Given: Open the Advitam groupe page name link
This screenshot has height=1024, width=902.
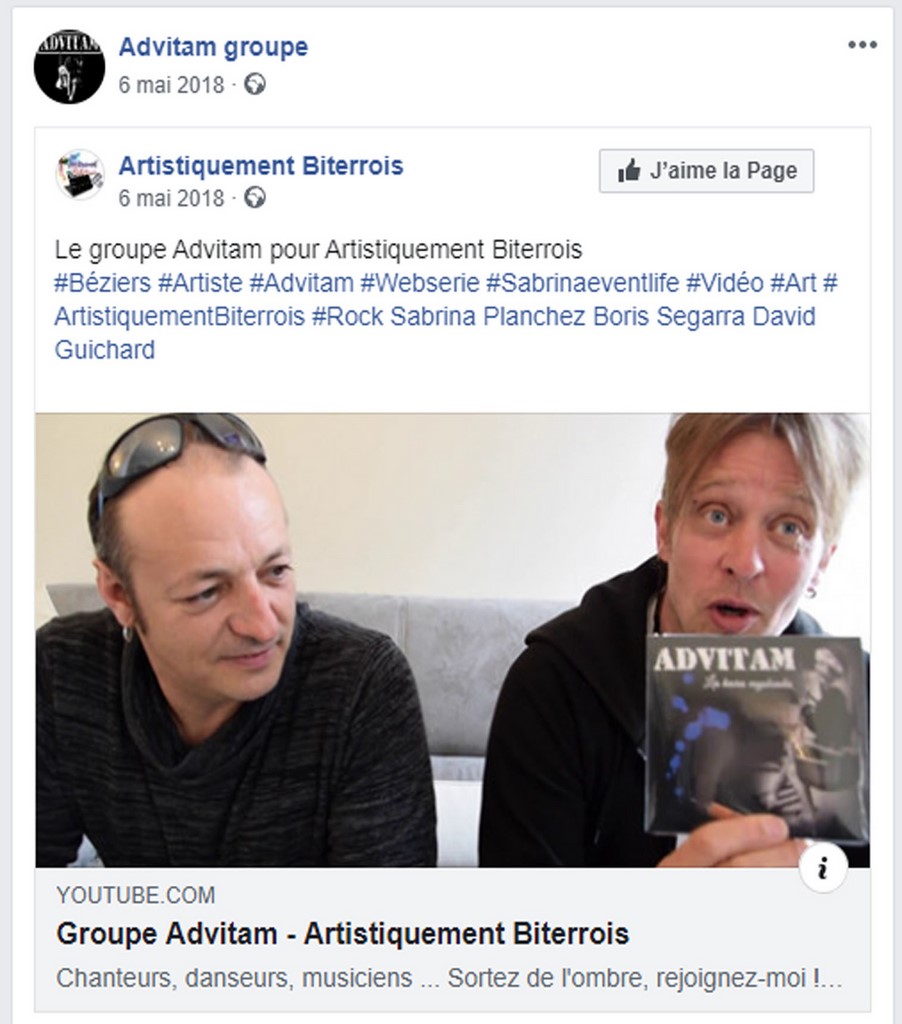Looking at the screenshot, I should (213, 47).
